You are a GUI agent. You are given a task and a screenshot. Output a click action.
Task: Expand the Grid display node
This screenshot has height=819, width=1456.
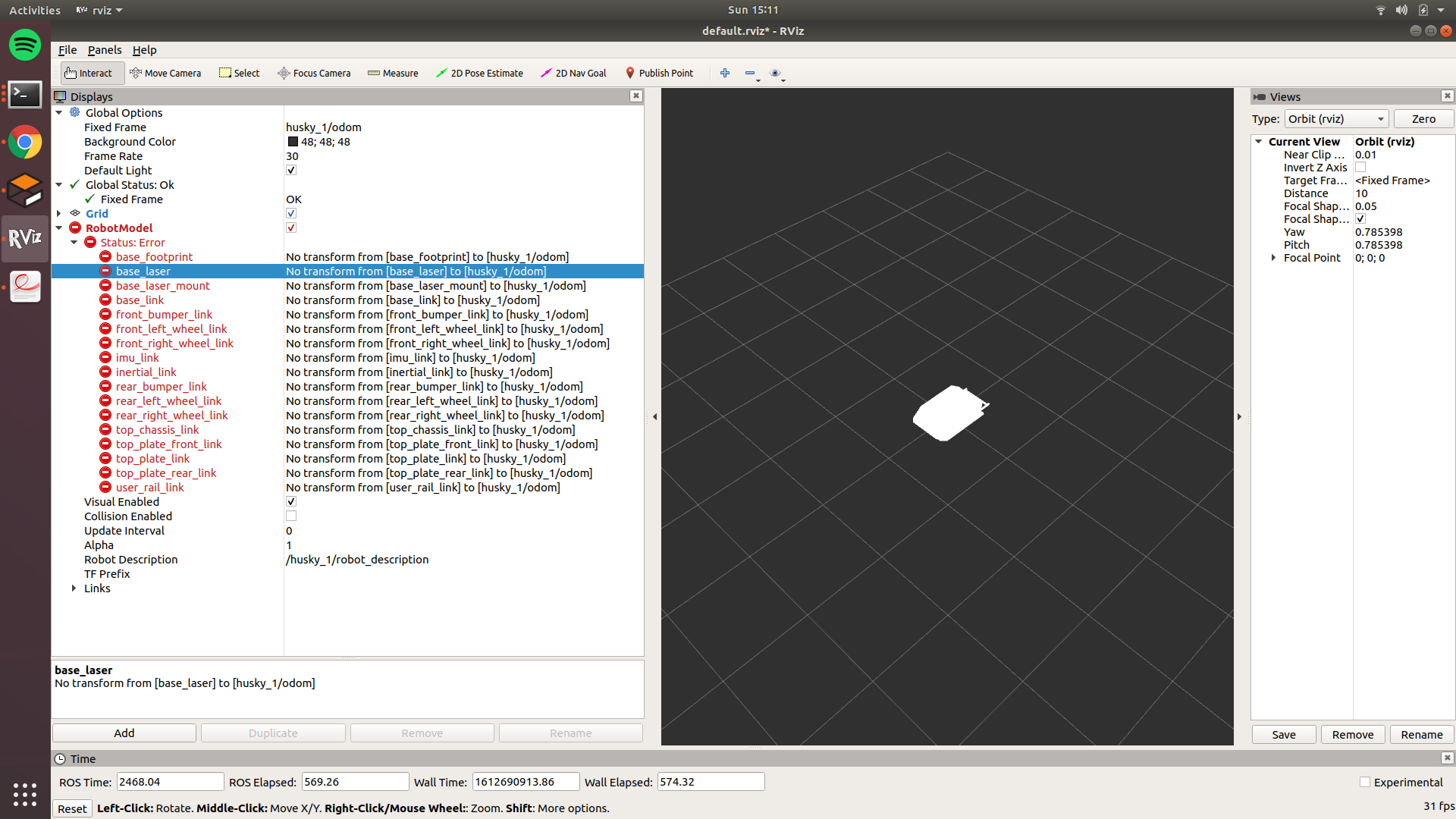(x=59, y=213)
